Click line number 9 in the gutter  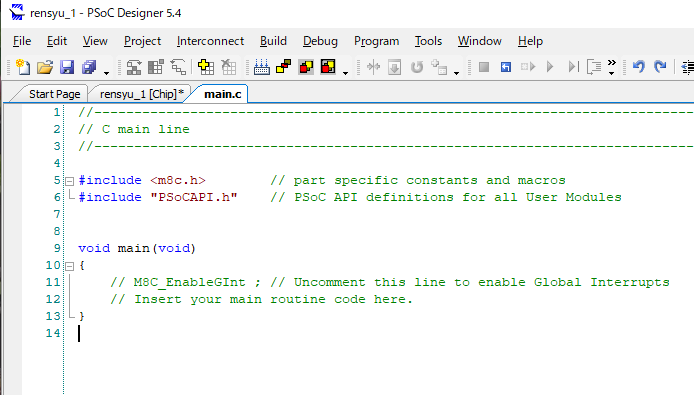coord(57,248)
